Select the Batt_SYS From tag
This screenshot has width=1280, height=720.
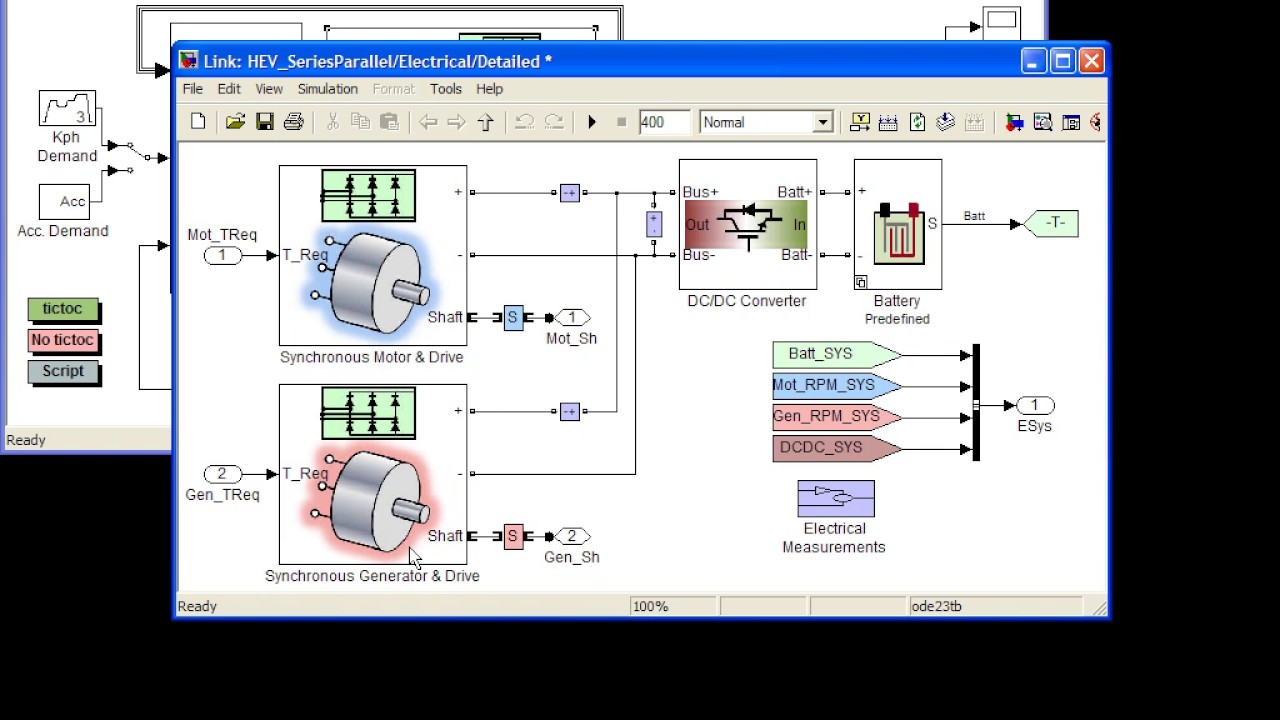tap(836, 354)
